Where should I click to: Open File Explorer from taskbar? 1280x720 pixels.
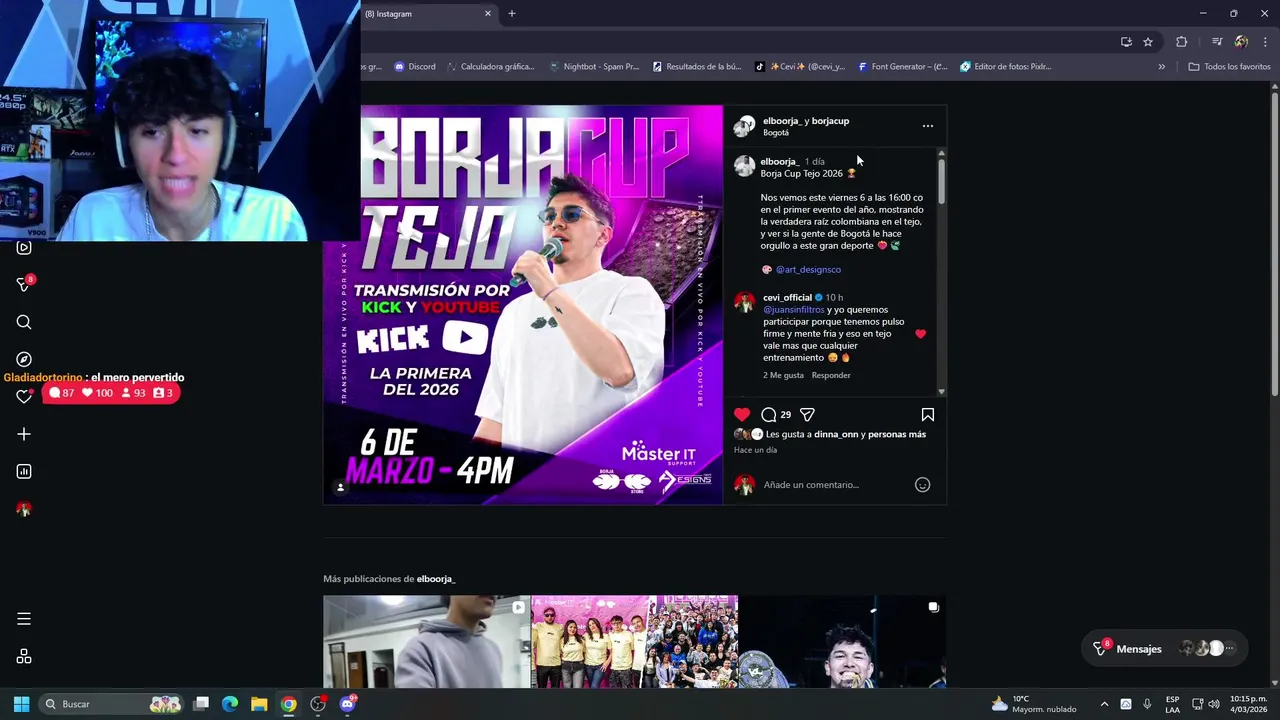259,704
